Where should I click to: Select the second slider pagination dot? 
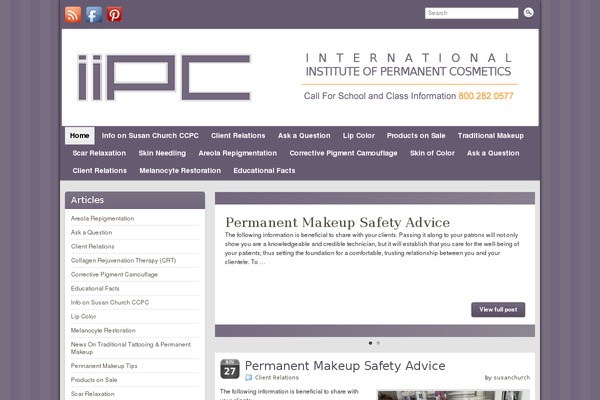tap(378, 343)
